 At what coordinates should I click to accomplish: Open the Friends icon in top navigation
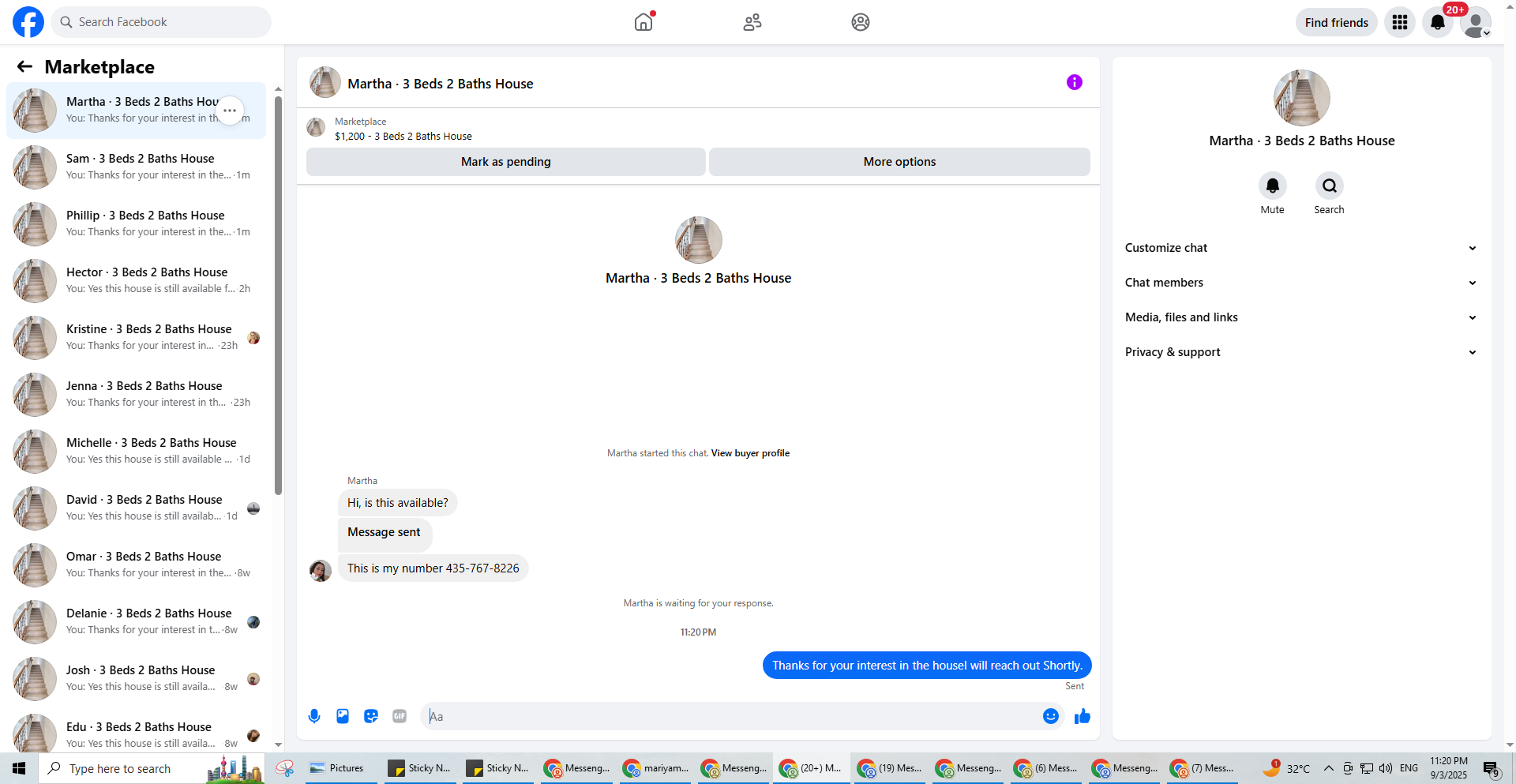click(752, 22)
